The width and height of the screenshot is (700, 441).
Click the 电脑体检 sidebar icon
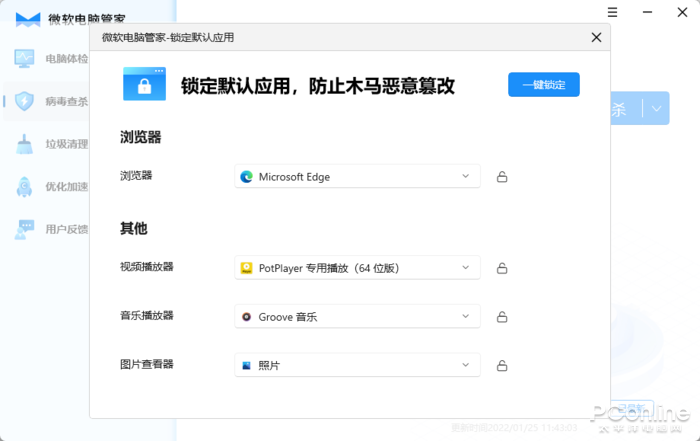(25, 58)
